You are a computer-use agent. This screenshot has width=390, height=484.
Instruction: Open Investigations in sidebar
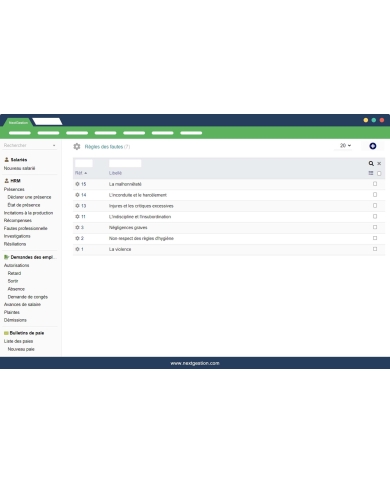point(17,236)
